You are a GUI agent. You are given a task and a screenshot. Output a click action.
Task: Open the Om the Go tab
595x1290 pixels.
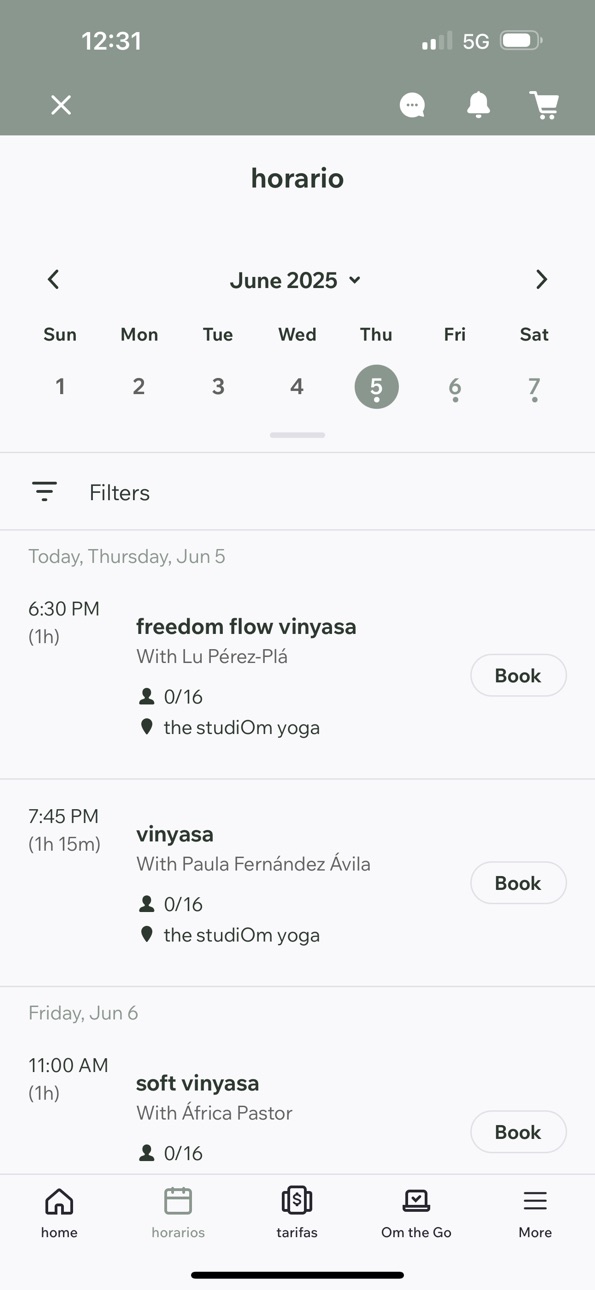[x=416, y=1212]
